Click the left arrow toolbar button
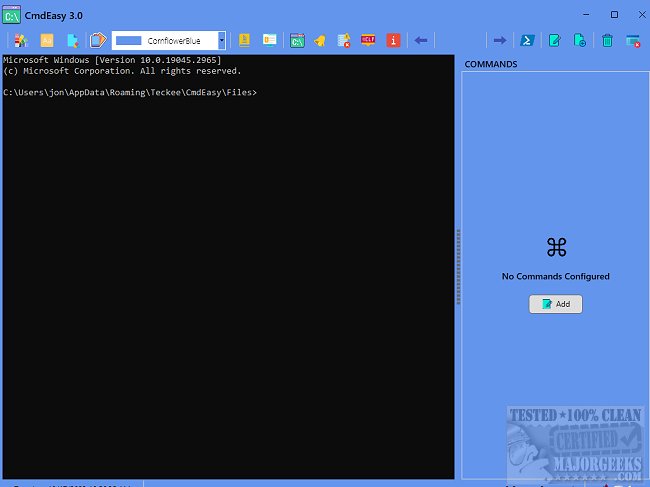Viewport: 650px width, 487px height. click(421, 41)
